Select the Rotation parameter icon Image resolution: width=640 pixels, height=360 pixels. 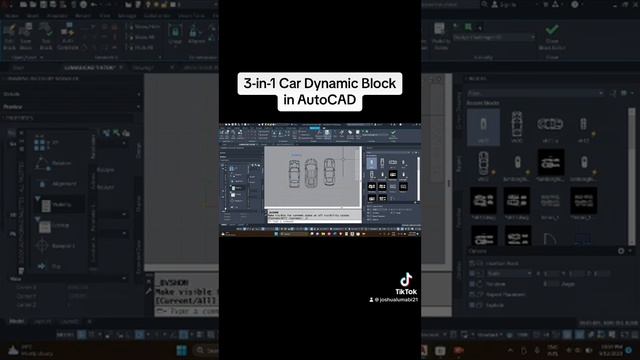click(42, 163)
